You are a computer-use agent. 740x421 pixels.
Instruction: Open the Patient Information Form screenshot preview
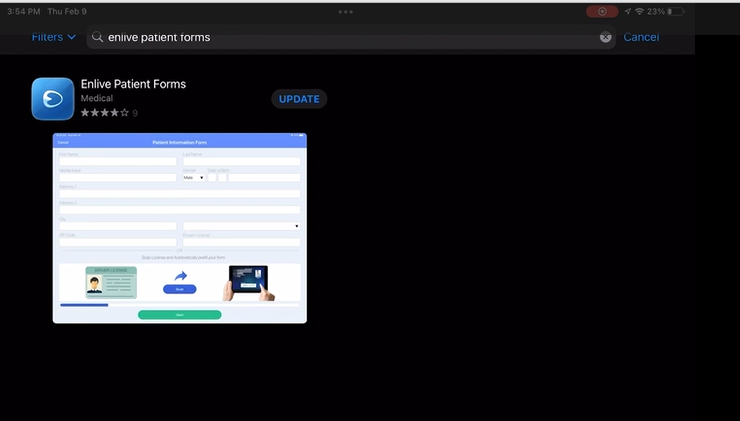pos(180,228)
